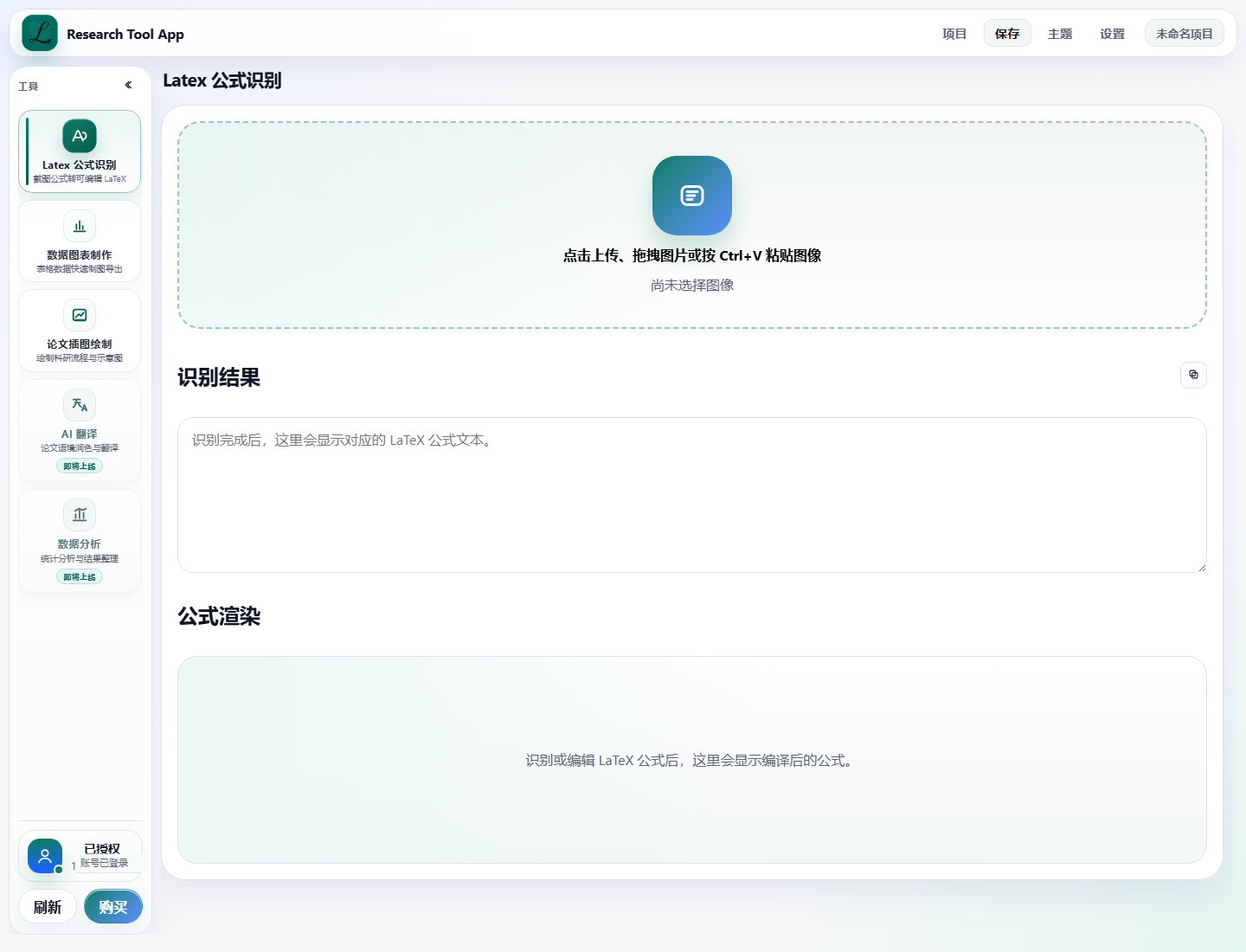Open the 主题 menu
Viewport: 1246px width, 952px height.
pos(1060,34)
